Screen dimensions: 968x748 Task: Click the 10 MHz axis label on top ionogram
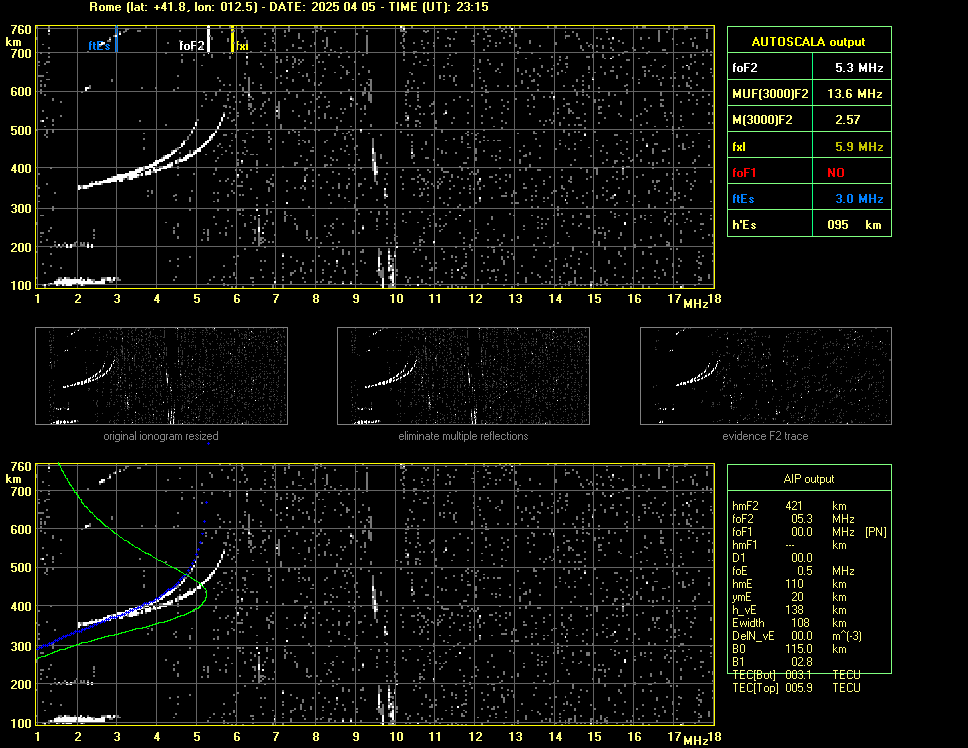396,299
